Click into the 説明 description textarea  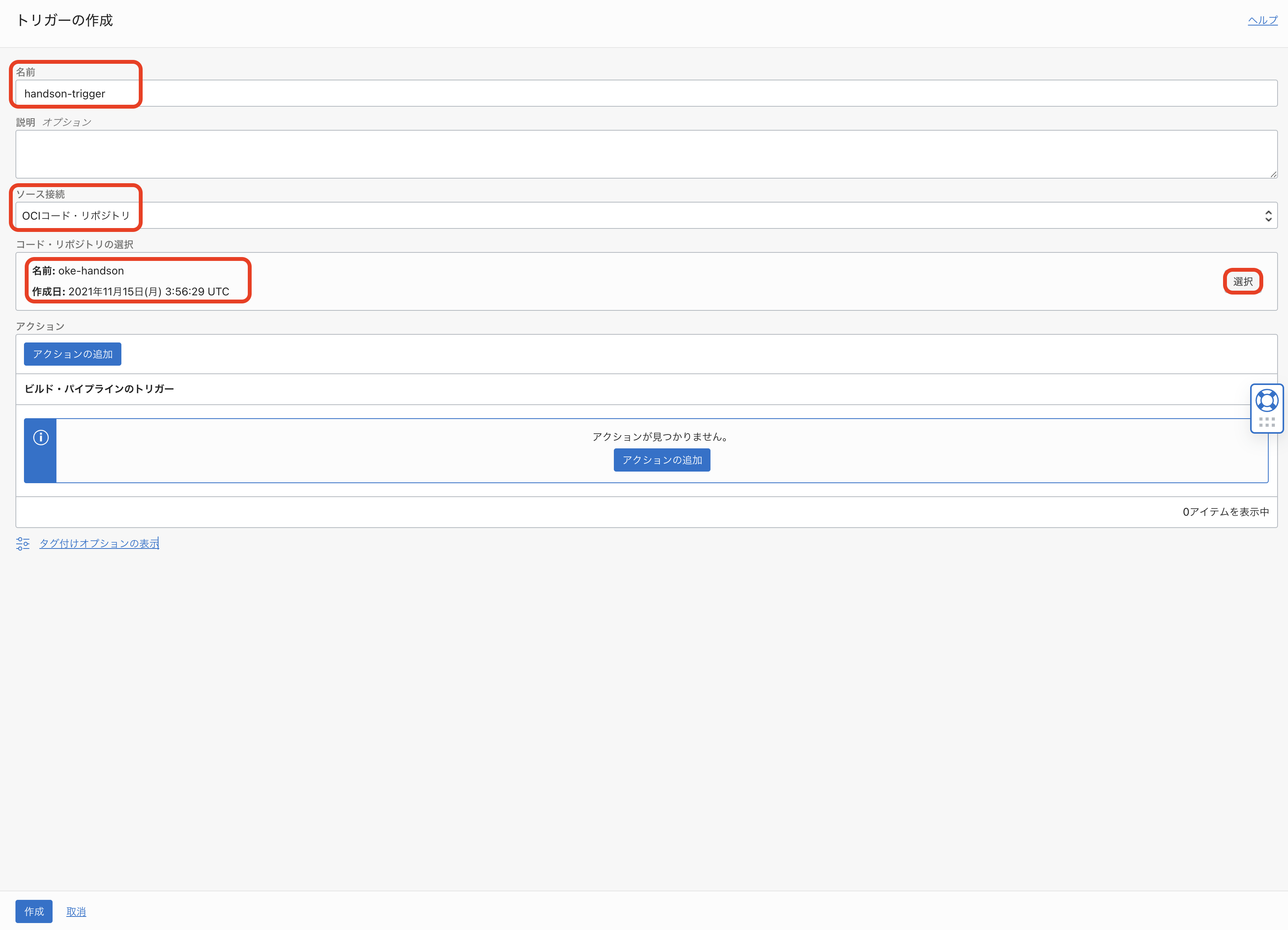coord(646,154)
